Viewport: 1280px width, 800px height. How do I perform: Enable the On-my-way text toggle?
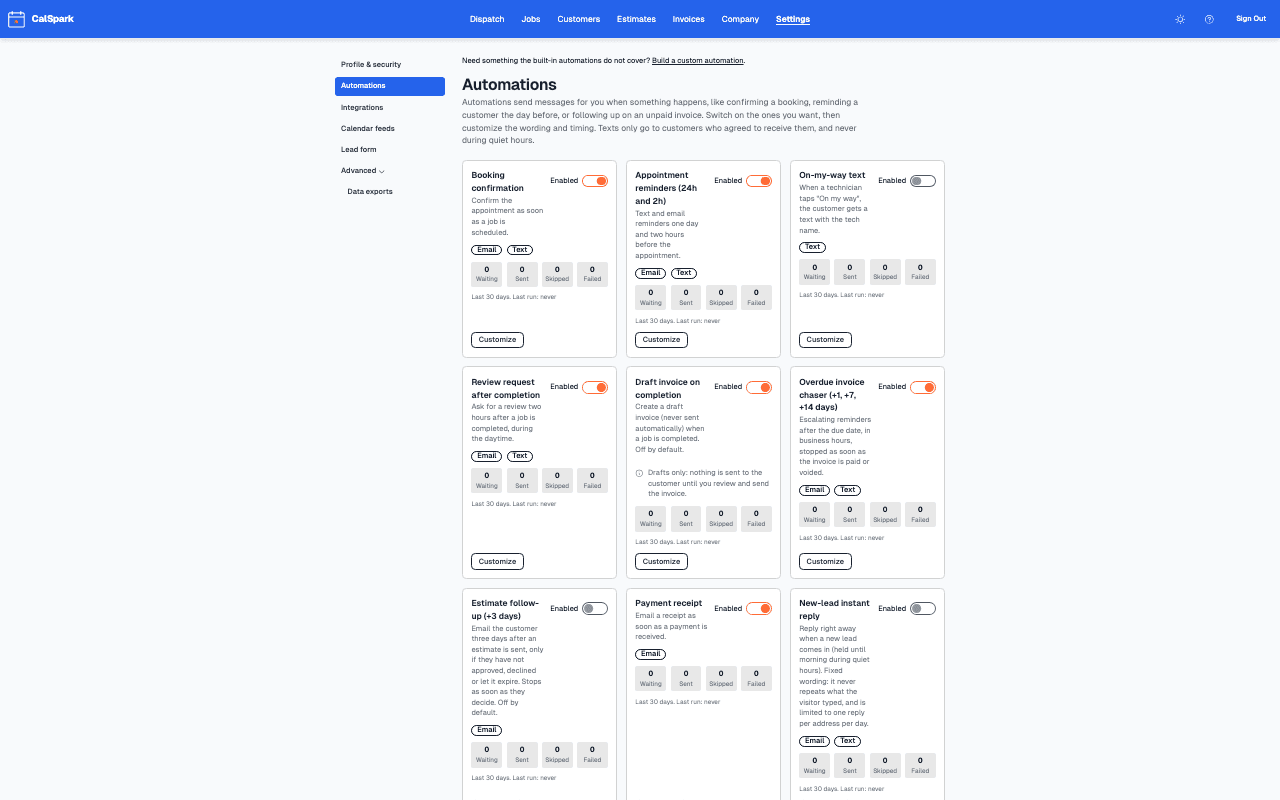pyautogui.click(x=923, y=181)
